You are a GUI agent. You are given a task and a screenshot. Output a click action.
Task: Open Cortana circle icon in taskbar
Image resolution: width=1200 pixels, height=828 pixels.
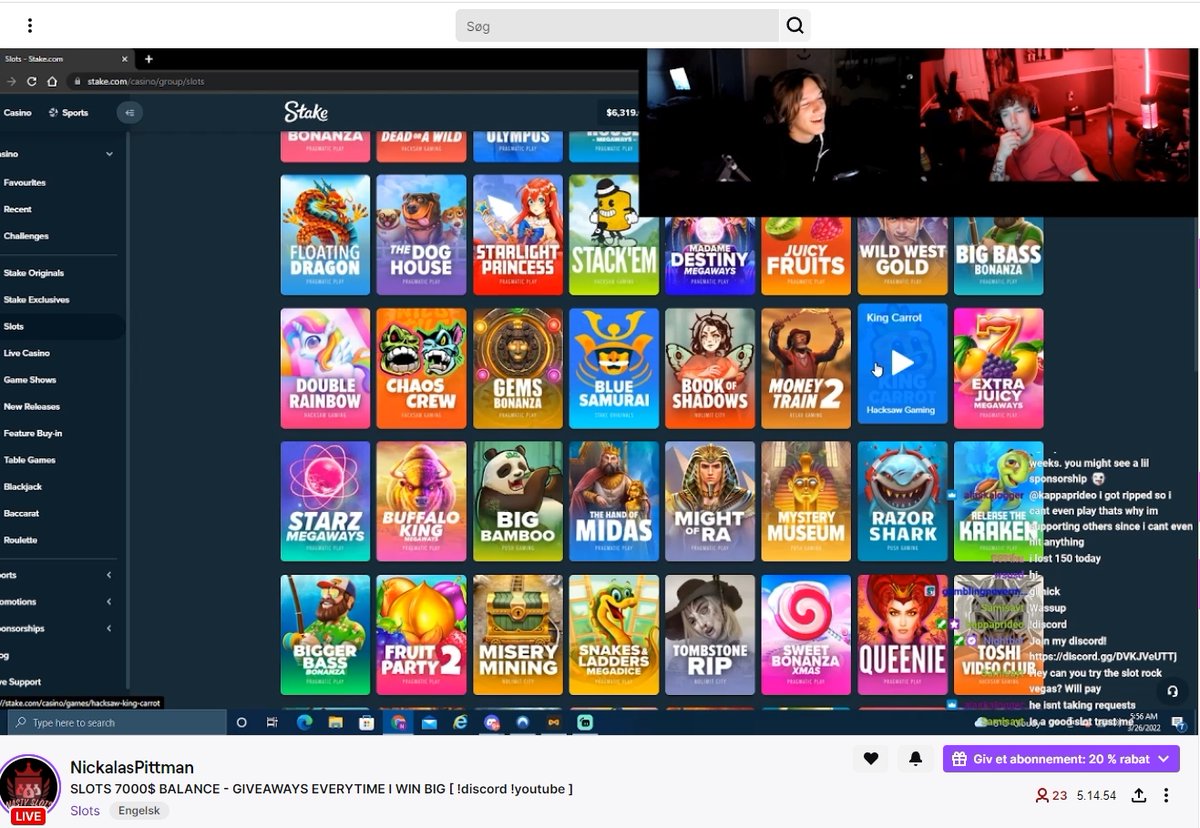pyautogui.click(x=241, y=722)
